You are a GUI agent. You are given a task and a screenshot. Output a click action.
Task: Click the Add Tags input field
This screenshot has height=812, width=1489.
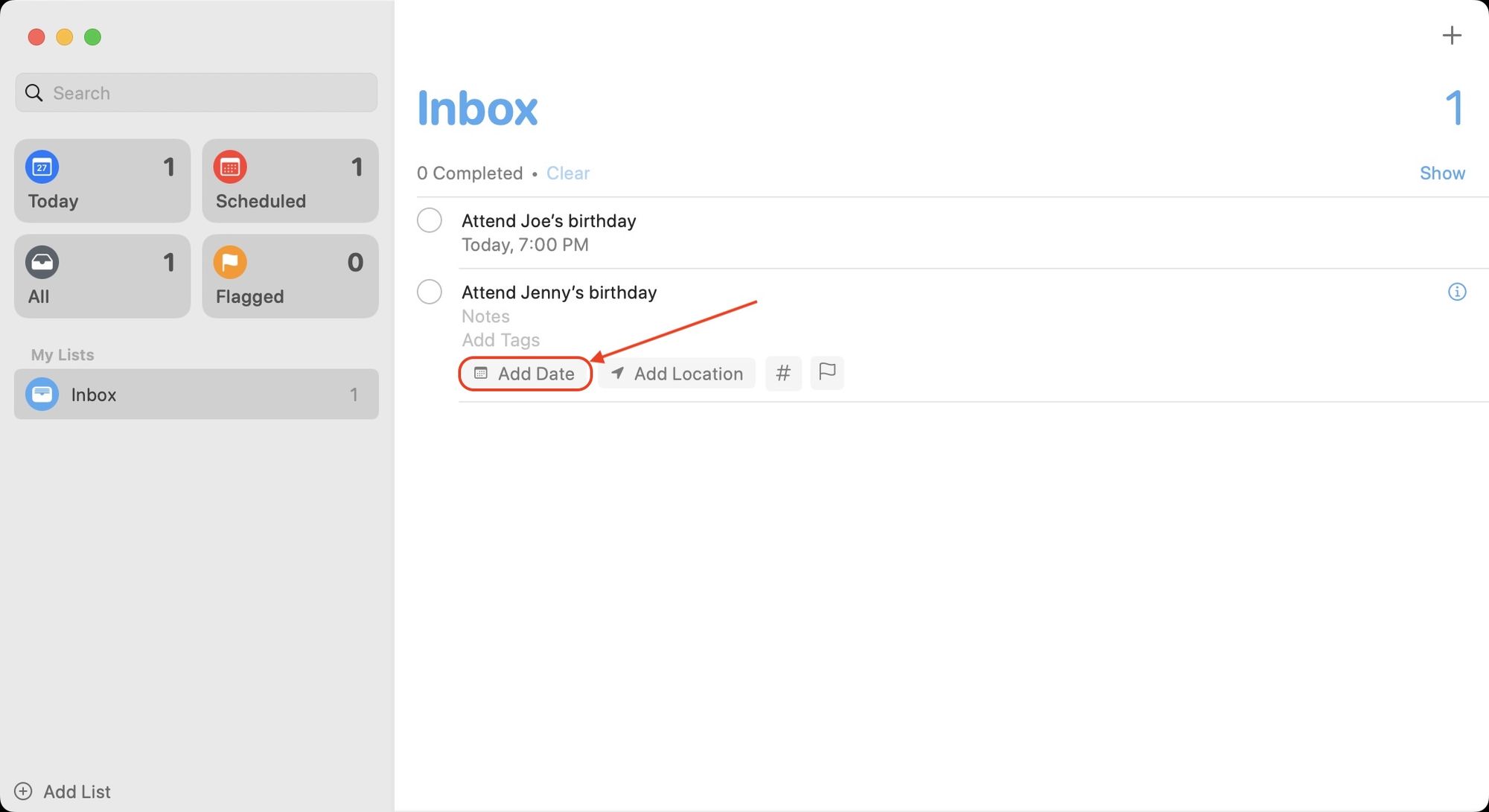point(499,339)
